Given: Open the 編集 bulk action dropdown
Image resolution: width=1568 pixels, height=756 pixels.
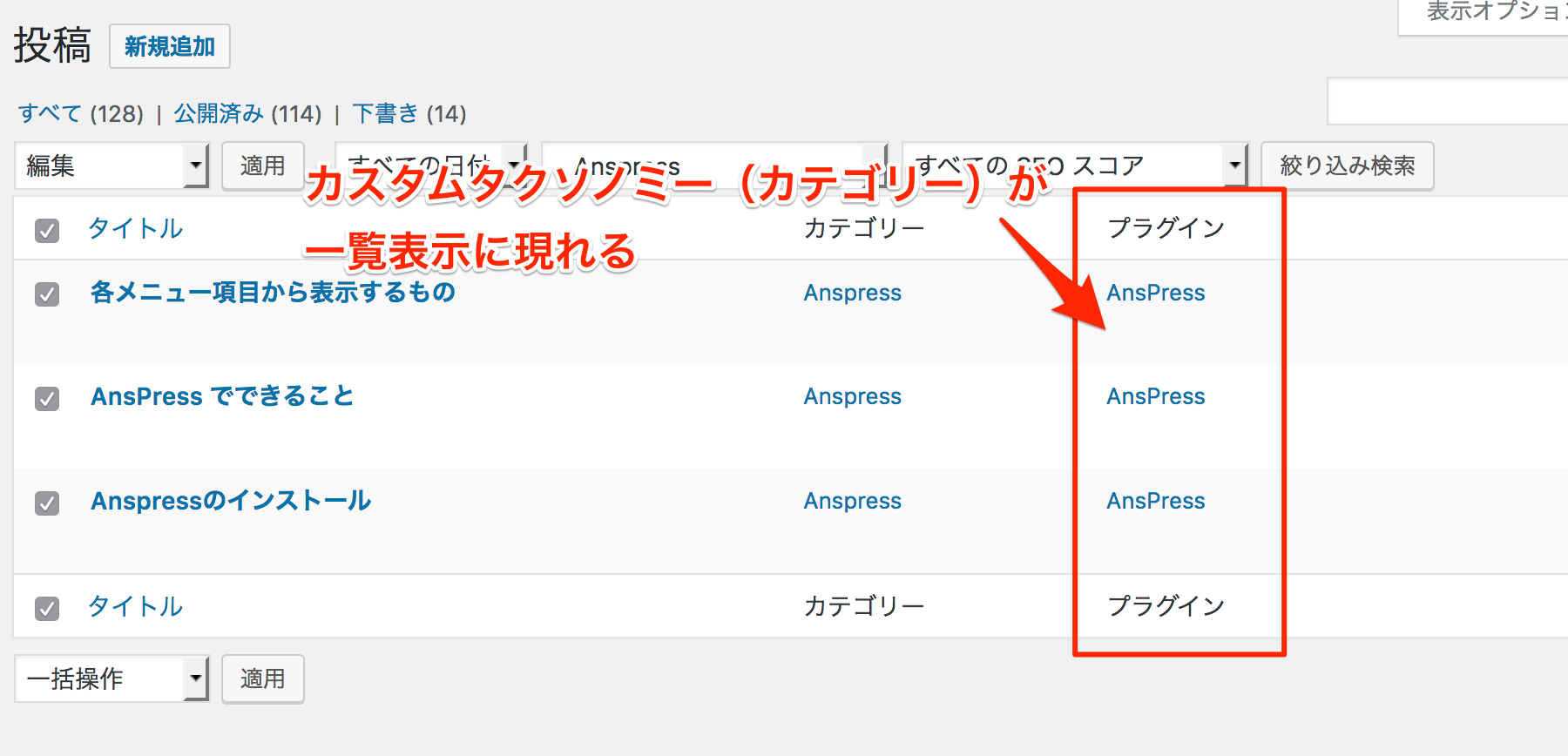Looking at the screenshot, I should [112, 165].
